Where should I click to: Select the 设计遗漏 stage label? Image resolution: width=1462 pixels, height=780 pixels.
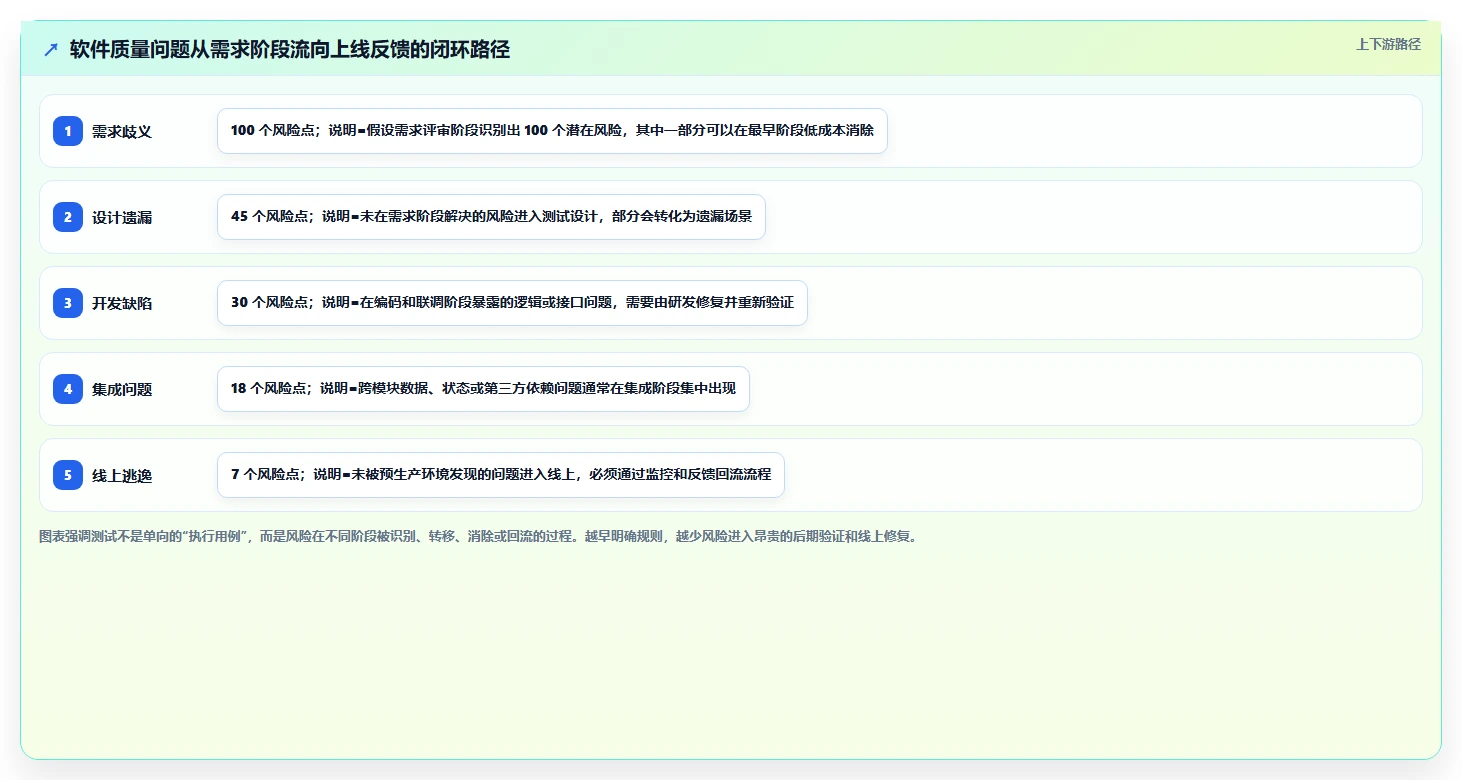click(122, 217)
